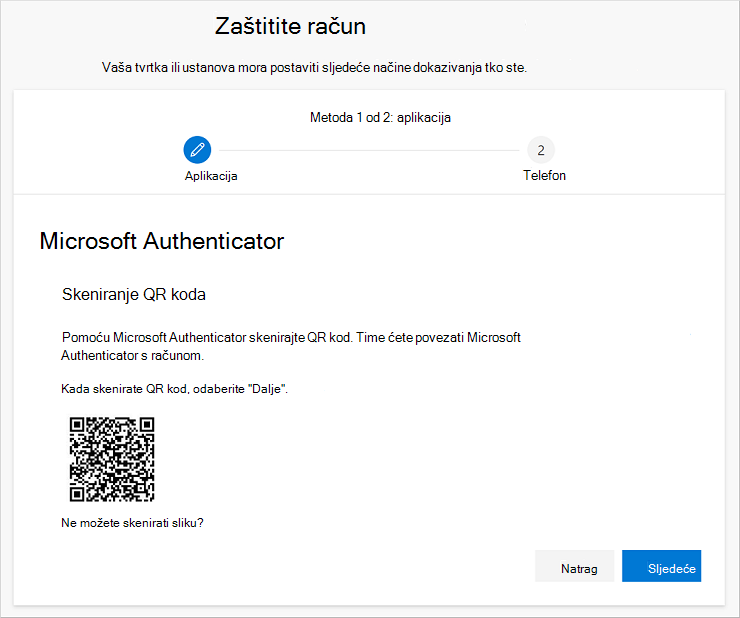Click 'Vaša tvrtka ili ustanova' description text
This screenshot has width=740, height=618.
point(314,68)
